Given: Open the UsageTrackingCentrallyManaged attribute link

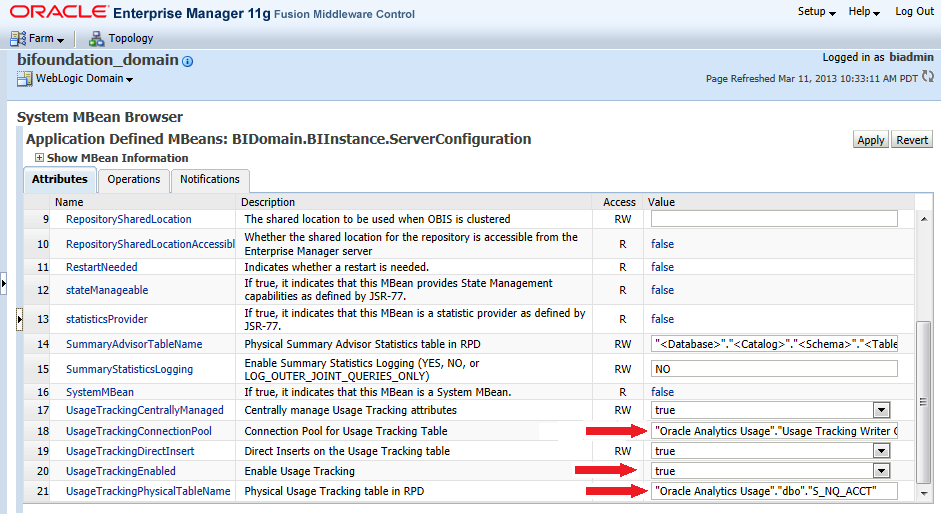Looking at the screenshot, I should 145,410.
